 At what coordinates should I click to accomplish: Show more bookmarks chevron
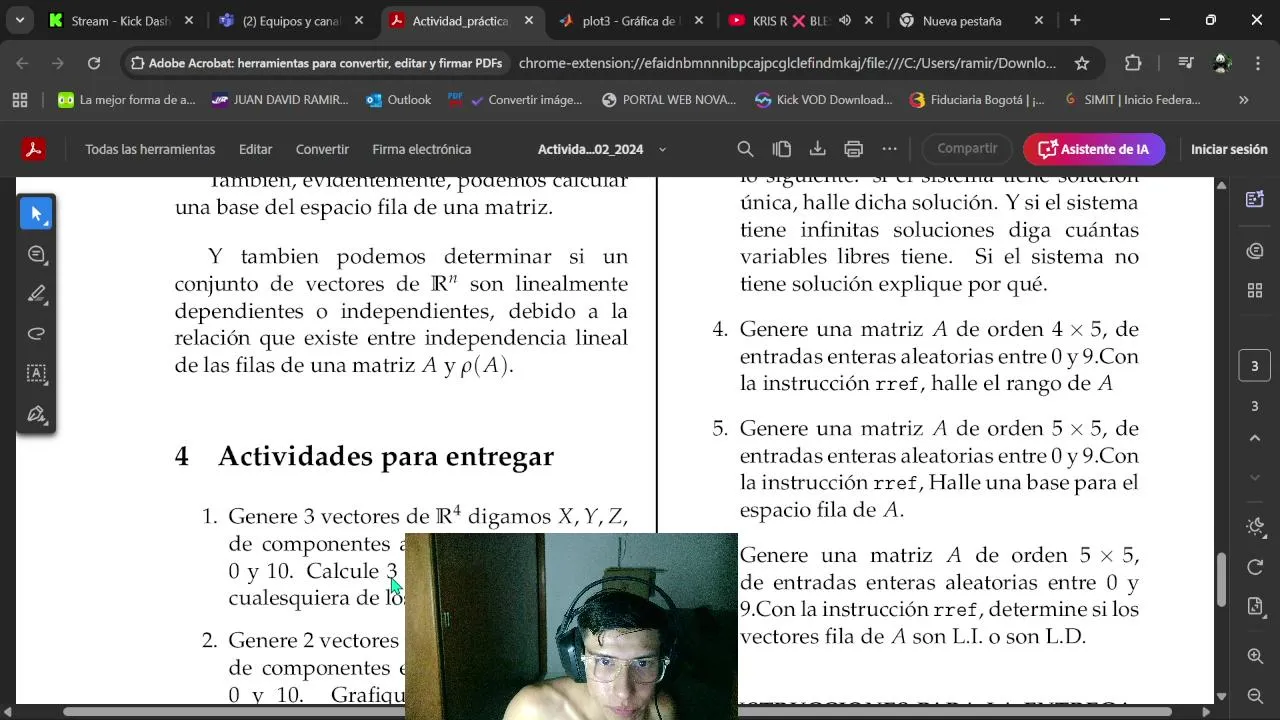click(1244, 100)
